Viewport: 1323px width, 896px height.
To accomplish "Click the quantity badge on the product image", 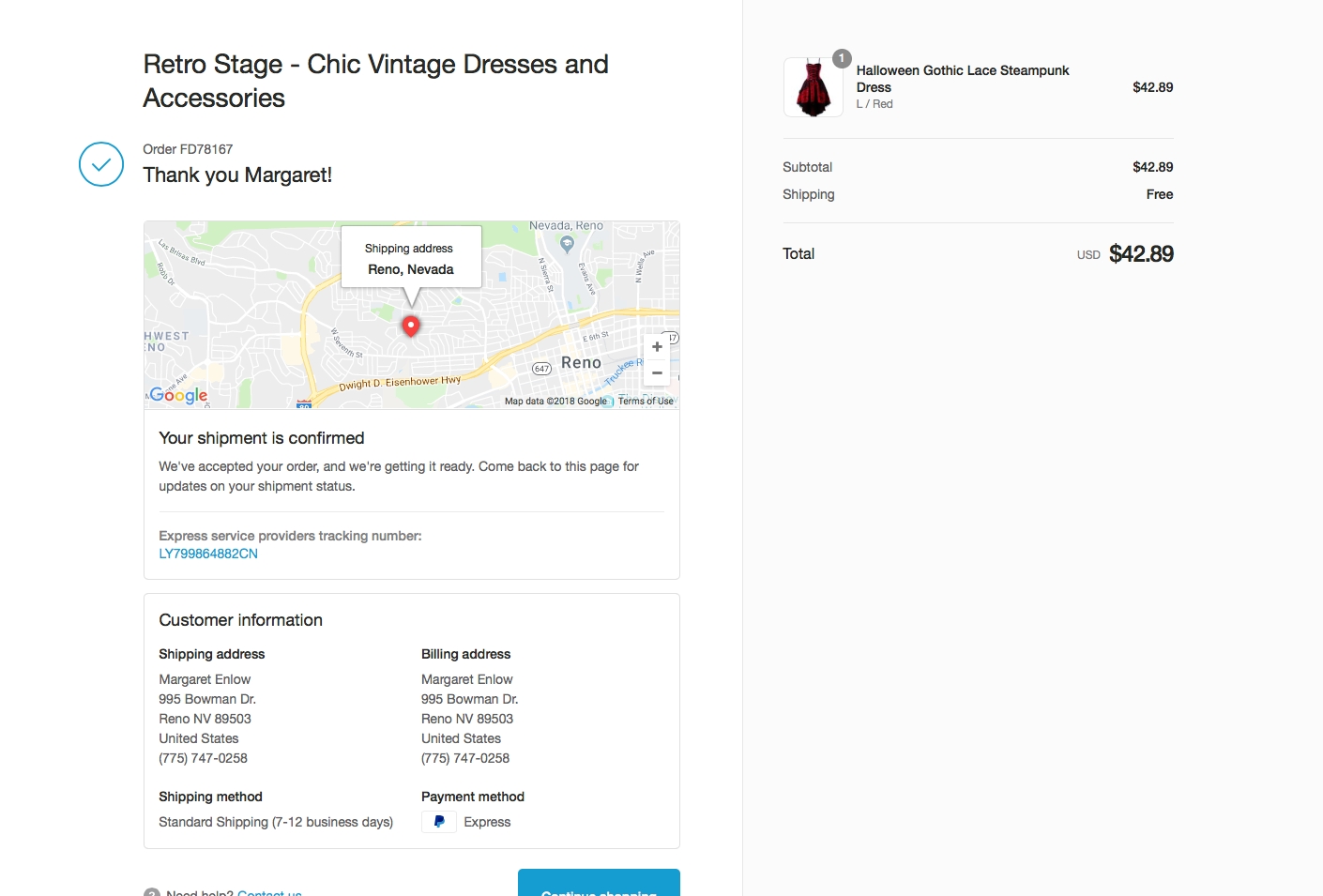I will (842, 58).
